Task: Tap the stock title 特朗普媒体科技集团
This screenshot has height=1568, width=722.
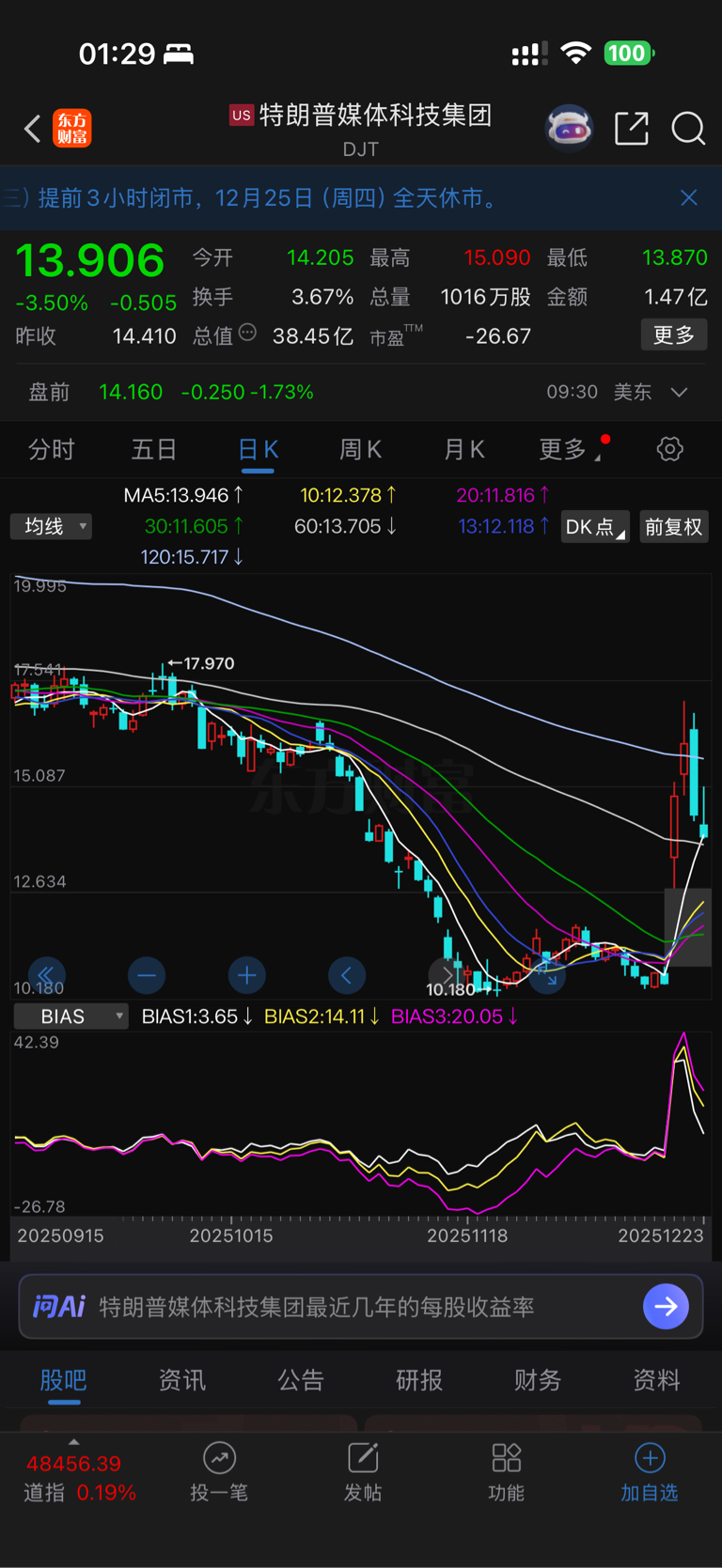Action: (375, 116)
